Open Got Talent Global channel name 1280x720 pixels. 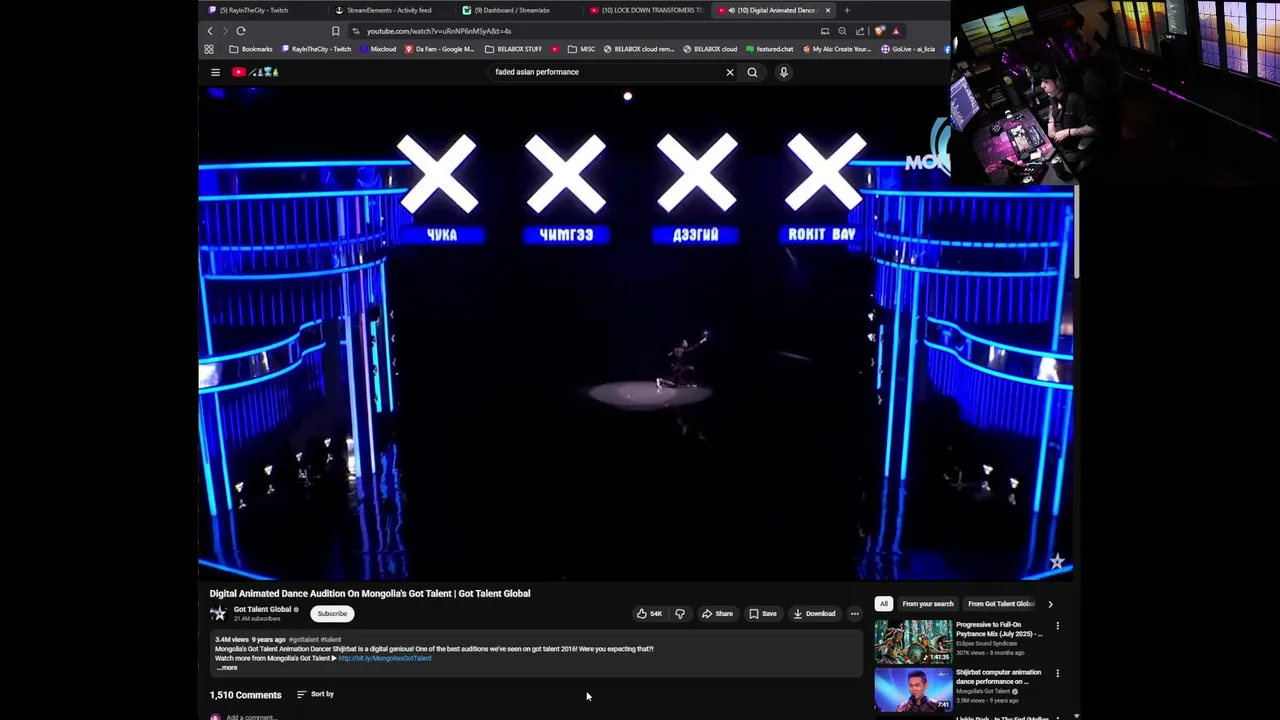pyautogui.click(x=262, y=609)
